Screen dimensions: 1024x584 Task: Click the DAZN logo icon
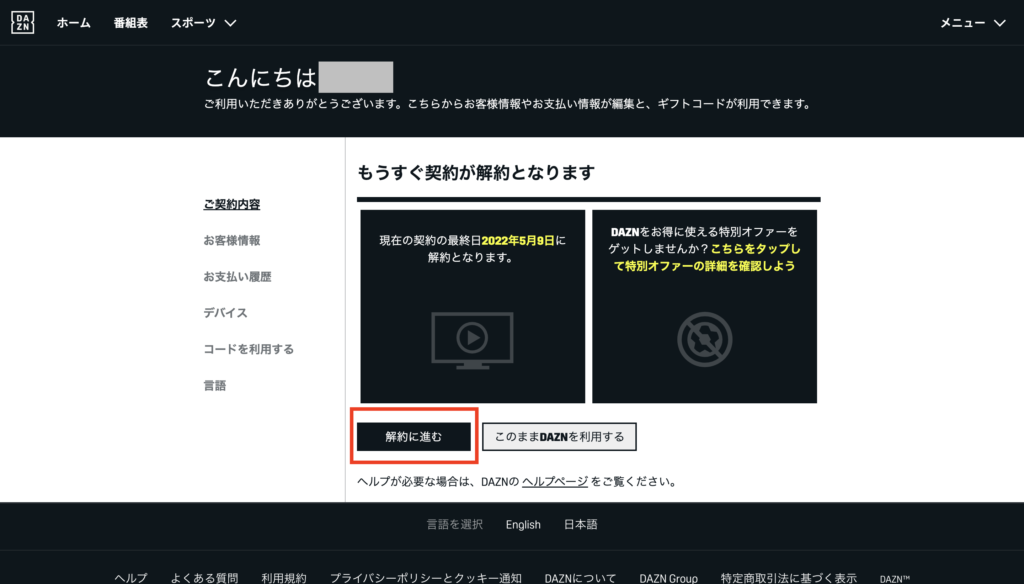pyautogui.click(x=22, y=23)
